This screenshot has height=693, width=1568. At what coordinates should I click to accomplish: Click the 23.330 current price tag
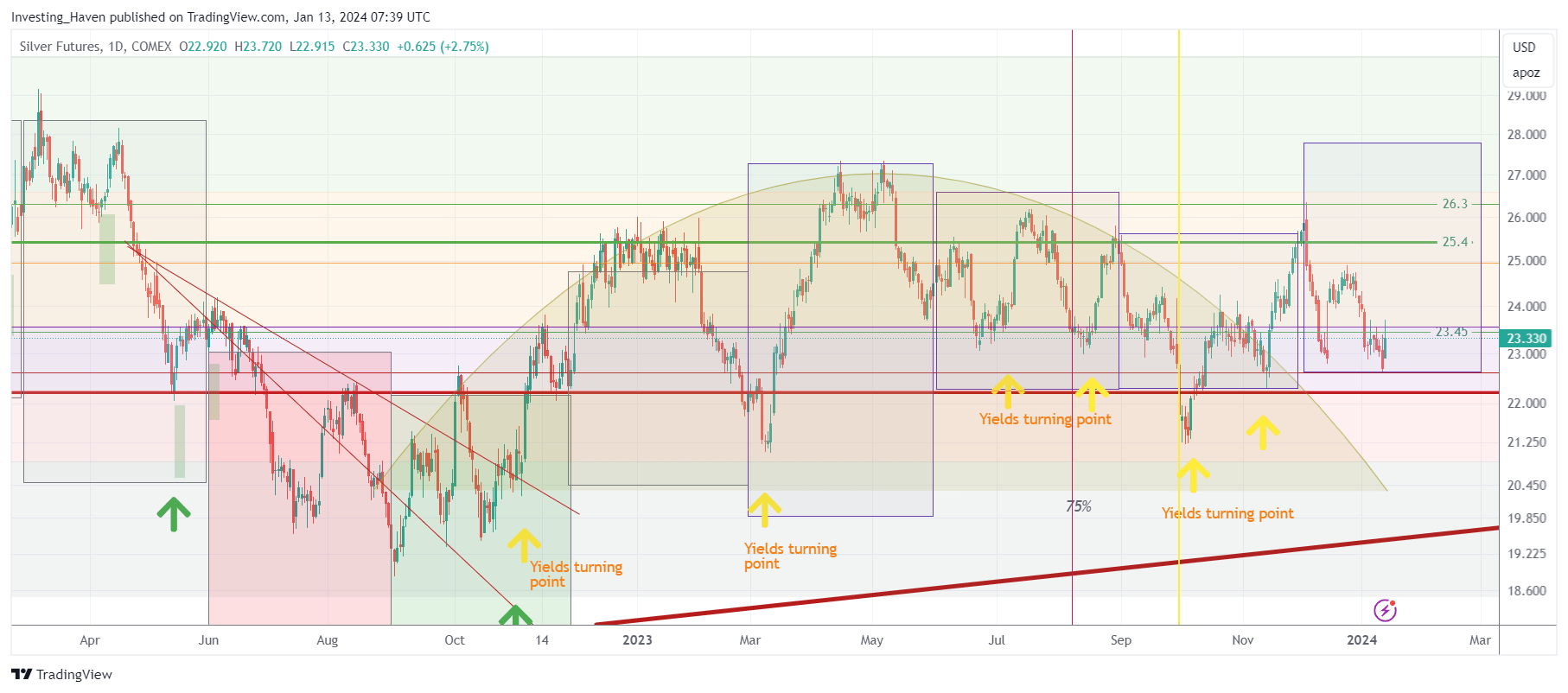click(1526, 339)
